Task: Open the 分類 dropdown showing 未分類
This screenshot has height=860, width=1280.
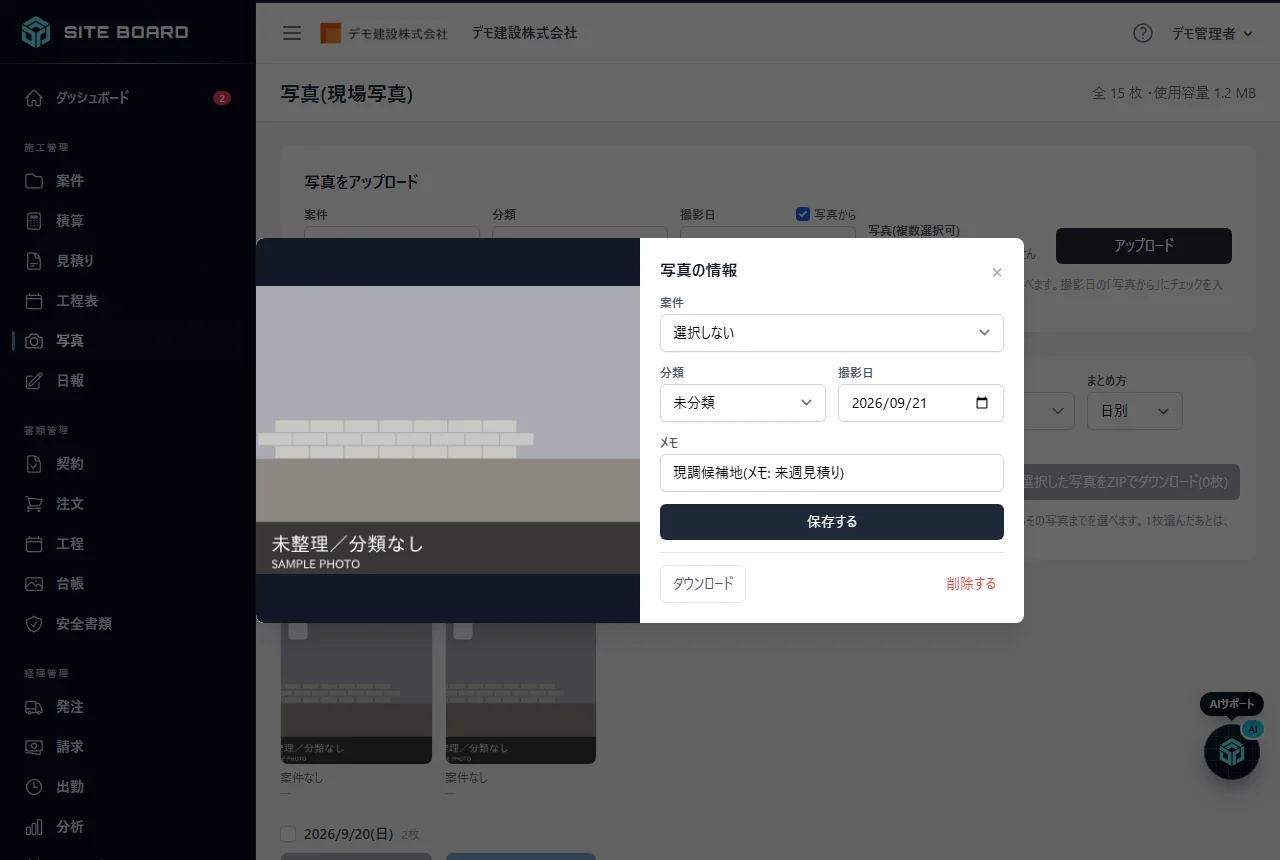Action: (743, 403)
